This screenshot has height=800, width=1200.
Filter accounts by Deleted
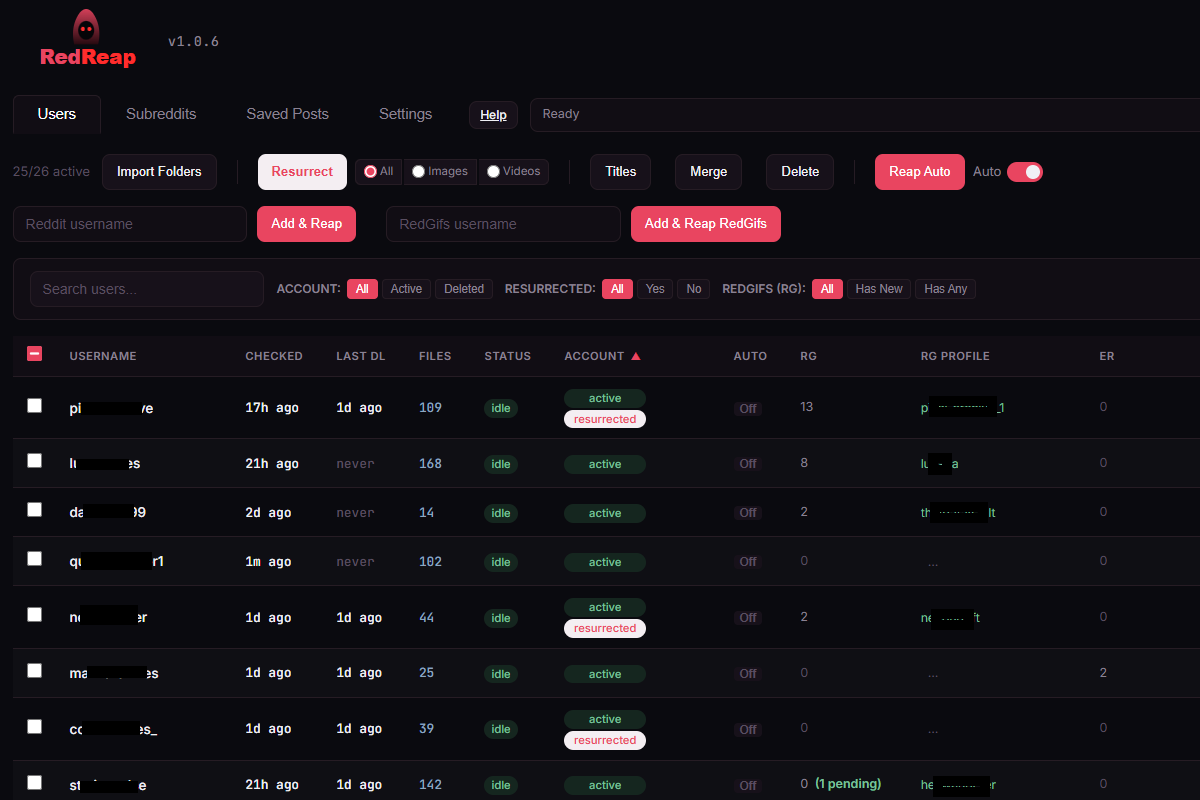coord(464,289)
